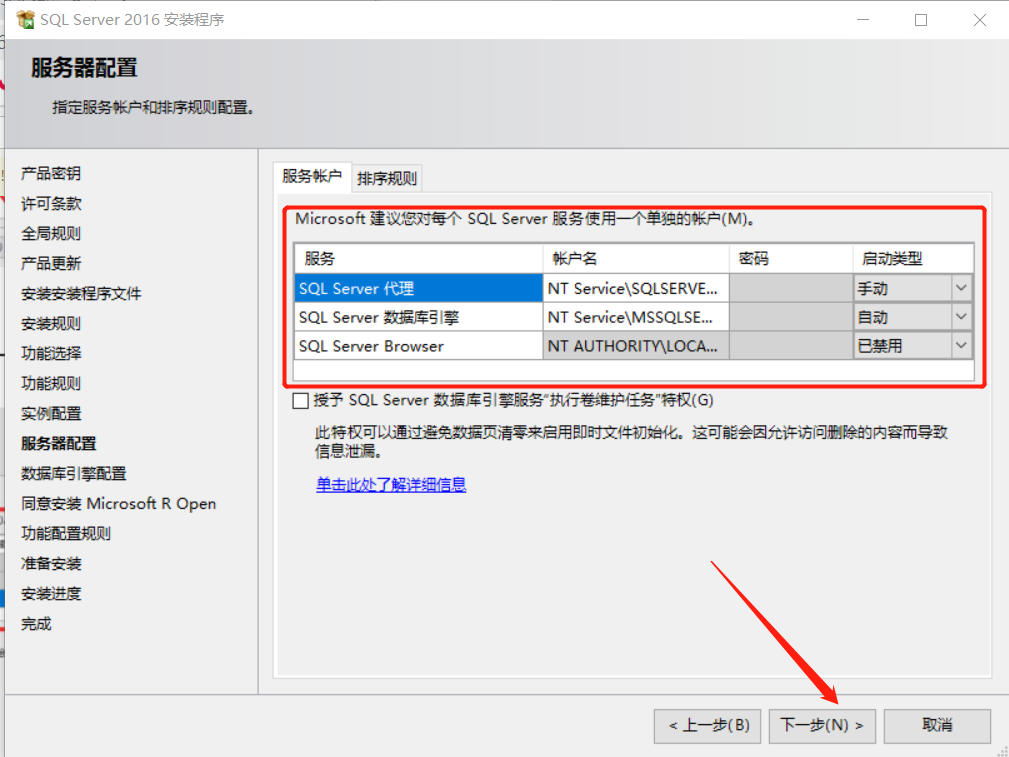Click password cell for SQL Server 代理

791,288
